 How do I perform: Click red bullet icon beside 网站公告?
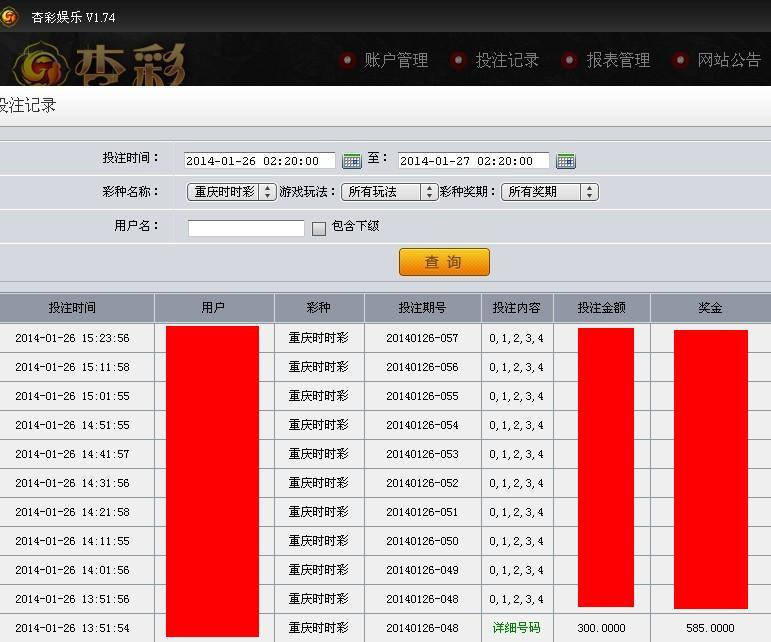click(x=680, y=60)
